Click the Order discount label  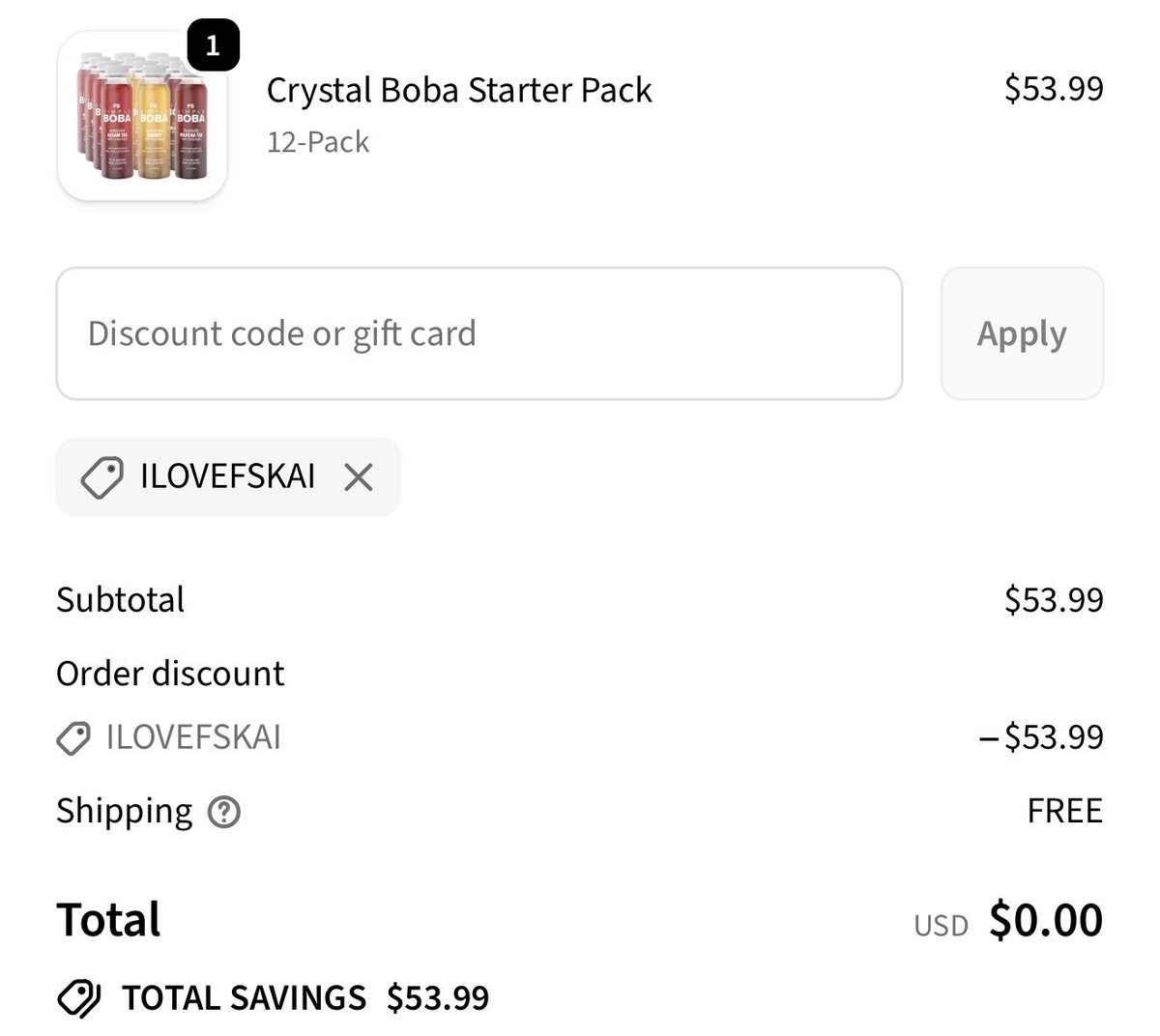click(x=170, y=674)
